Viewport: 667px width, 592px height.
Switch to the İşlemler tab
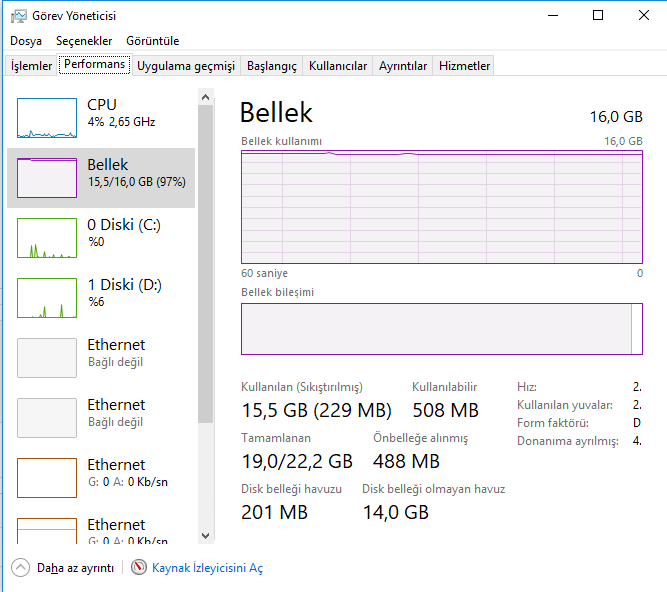31,66
